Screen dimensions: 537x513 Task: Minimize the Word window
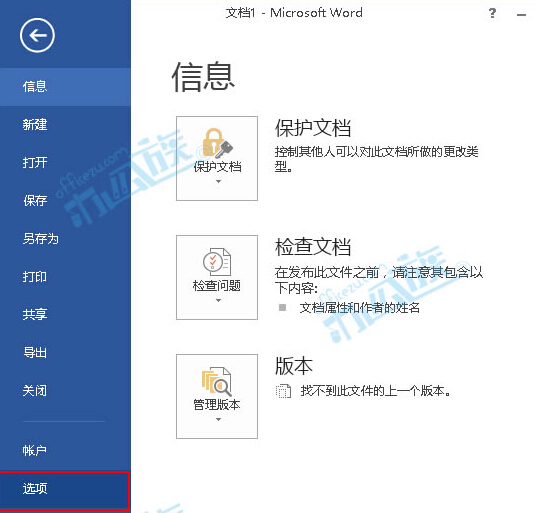521,15
